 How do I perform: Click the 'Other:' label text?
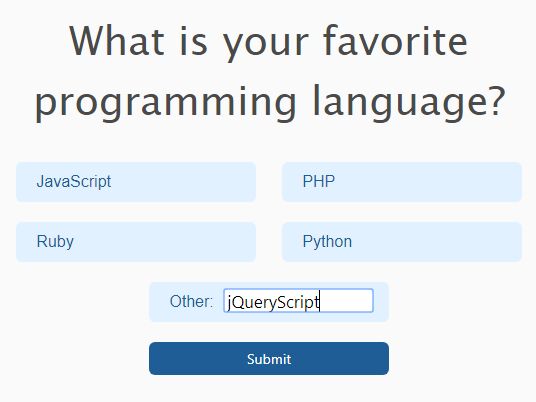point(191,302)
